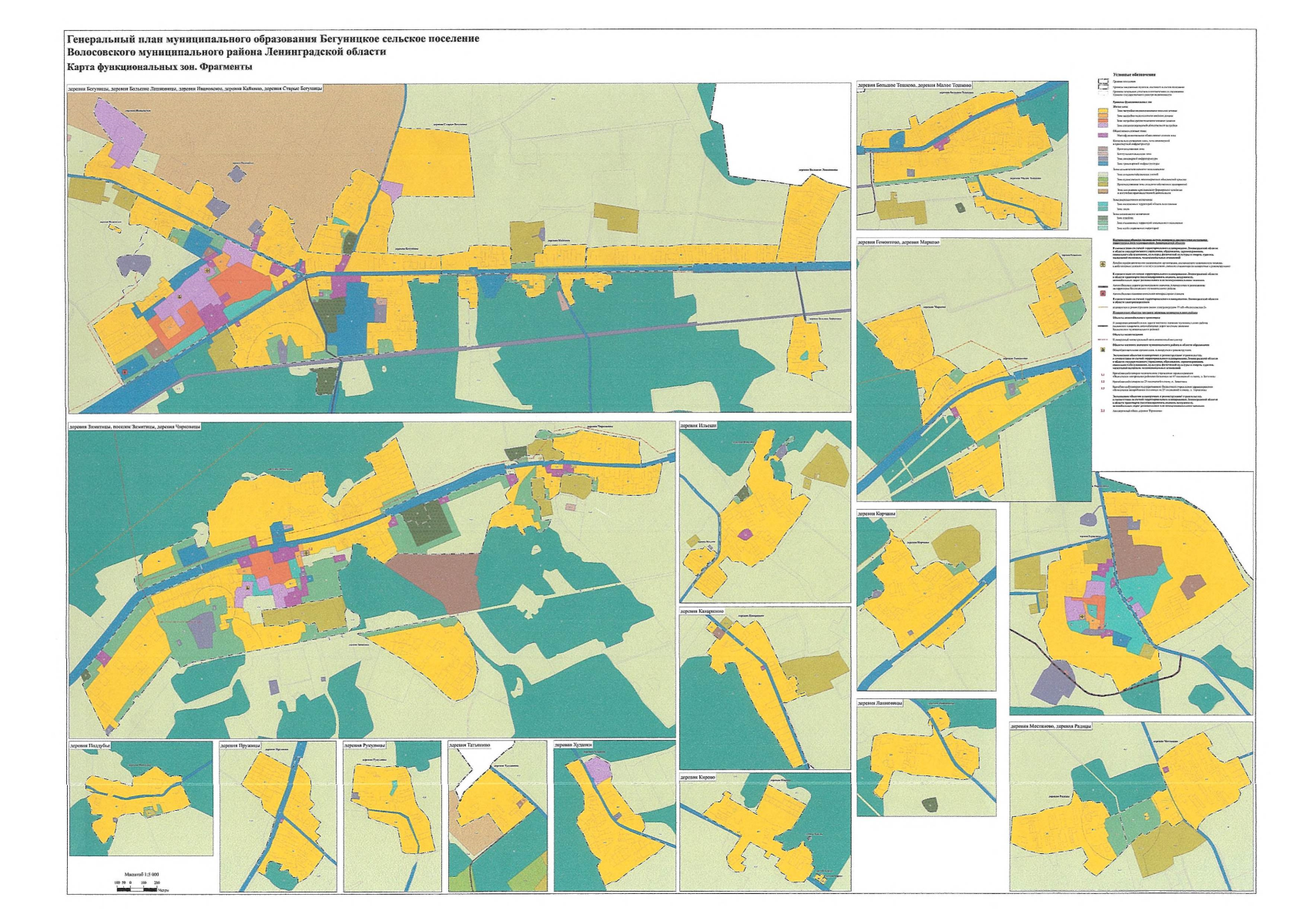This screenshot has width=1307, height=924.
Task: Click the first yellow education symbol in legend
Action: 1103,263
